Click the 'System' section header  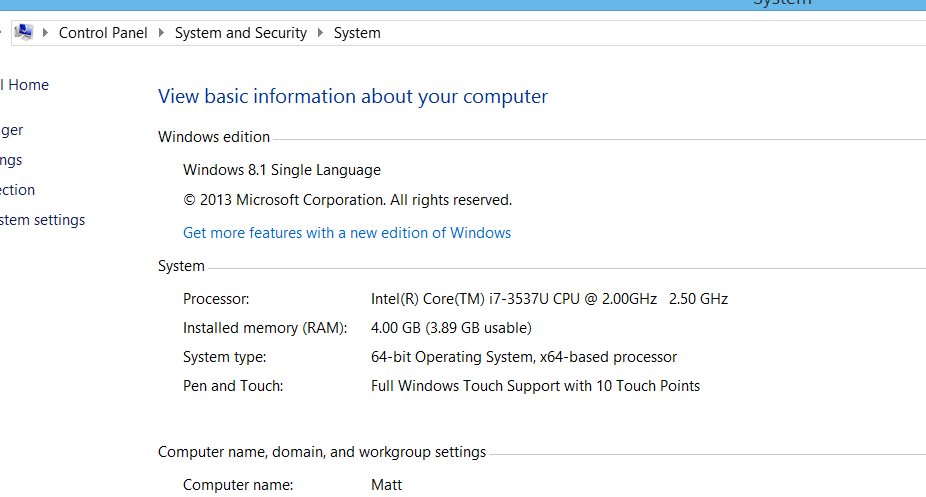181,266
